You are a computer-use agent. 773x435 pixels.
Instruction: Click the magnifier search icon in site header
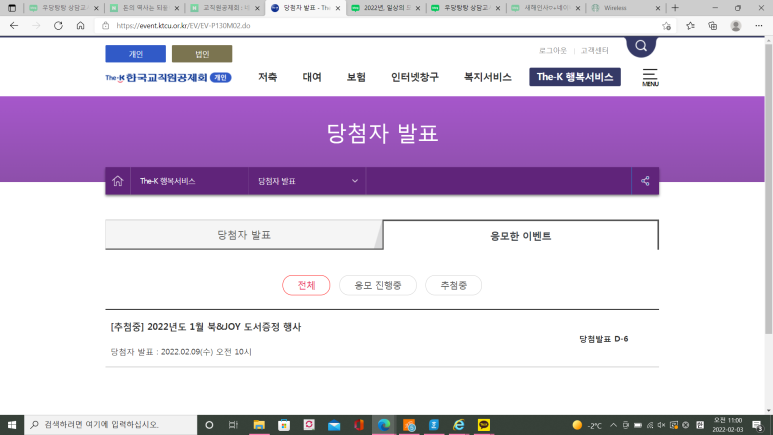[641, 46]
